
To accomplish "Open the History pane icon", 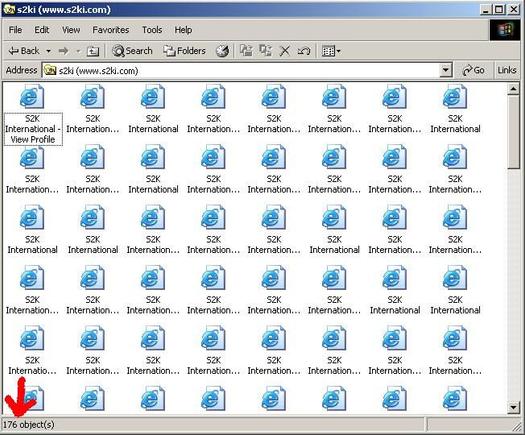I will coord(222,51).
